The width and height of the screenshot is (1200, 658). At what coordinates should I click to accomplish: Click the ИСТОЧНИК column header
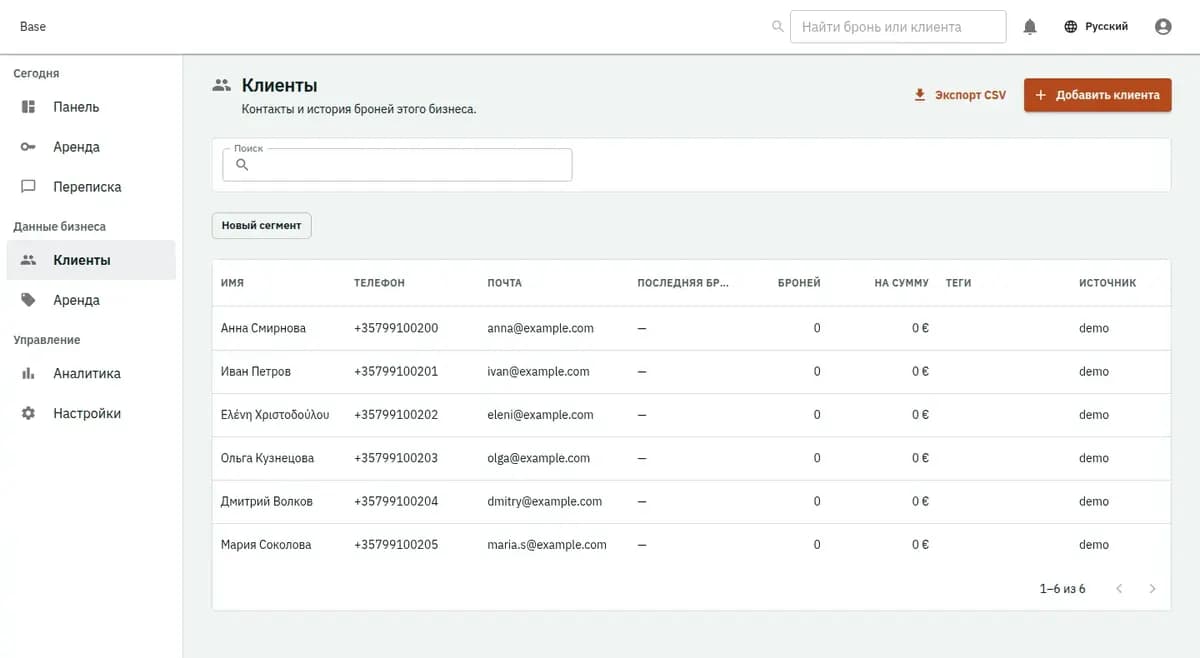pos(1108,283)
